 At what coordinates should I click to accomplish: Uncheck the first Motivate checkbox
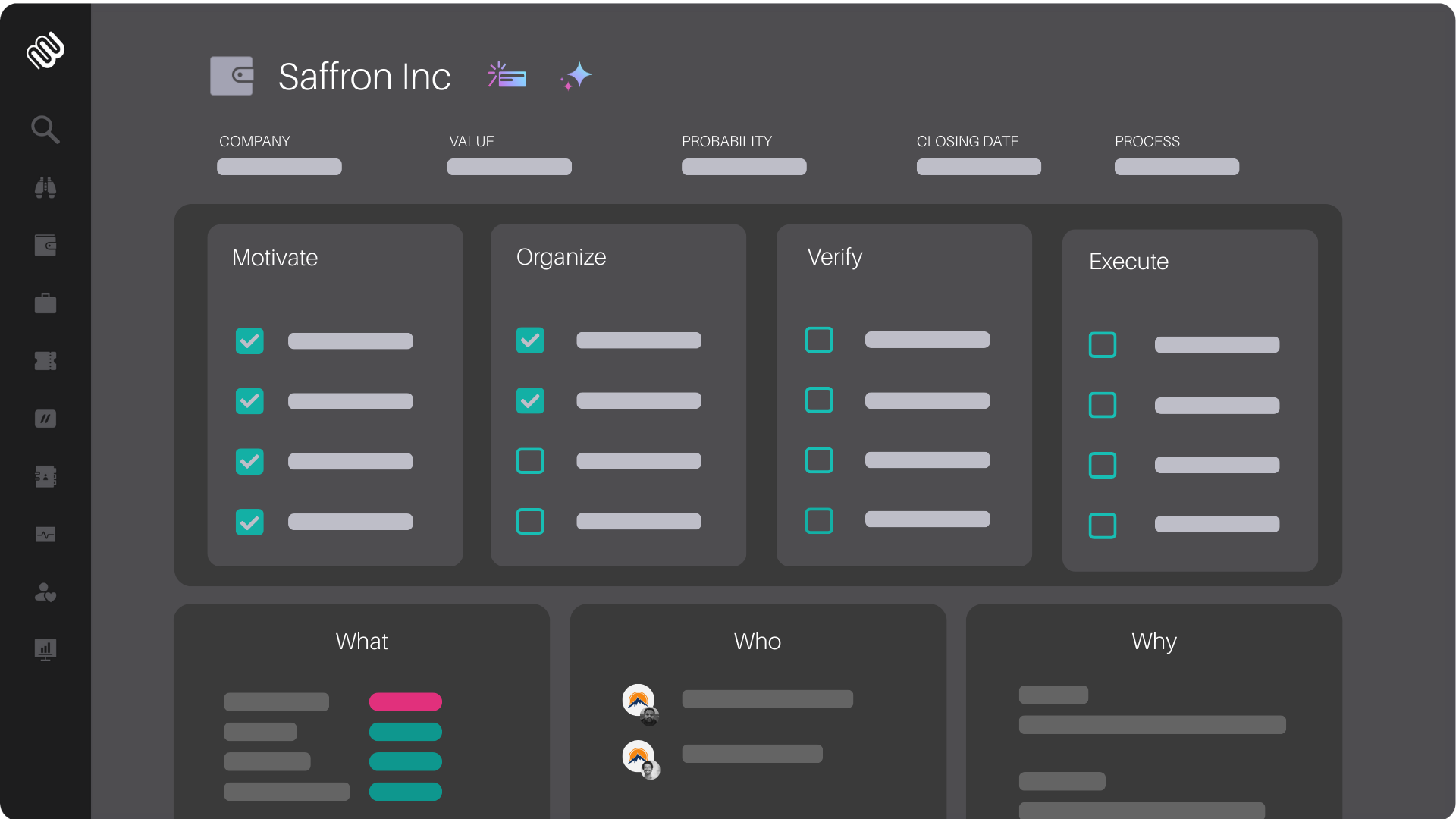pos(249,341)
